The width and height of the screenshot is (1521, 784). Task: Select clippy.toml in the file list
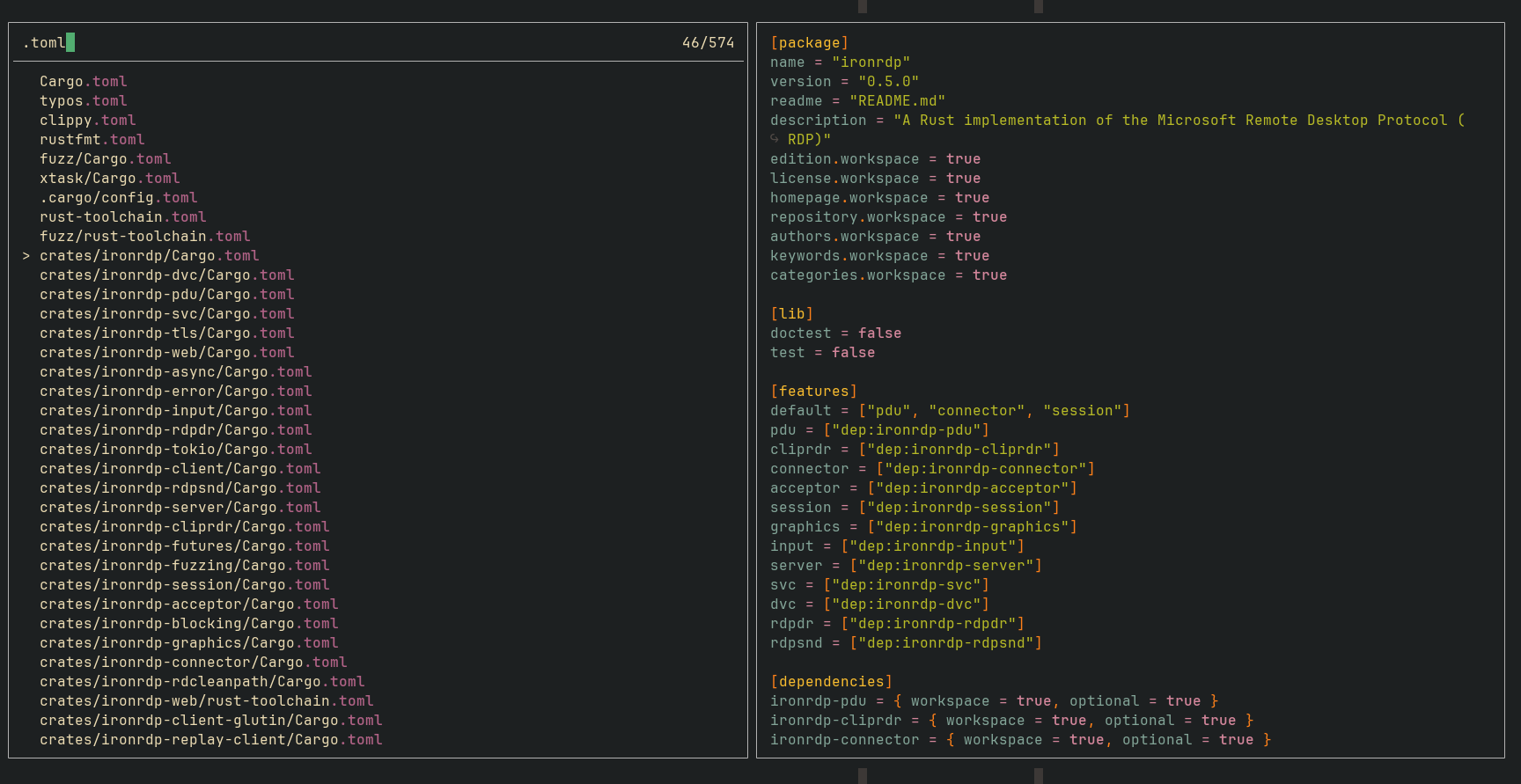pos(87,121)
